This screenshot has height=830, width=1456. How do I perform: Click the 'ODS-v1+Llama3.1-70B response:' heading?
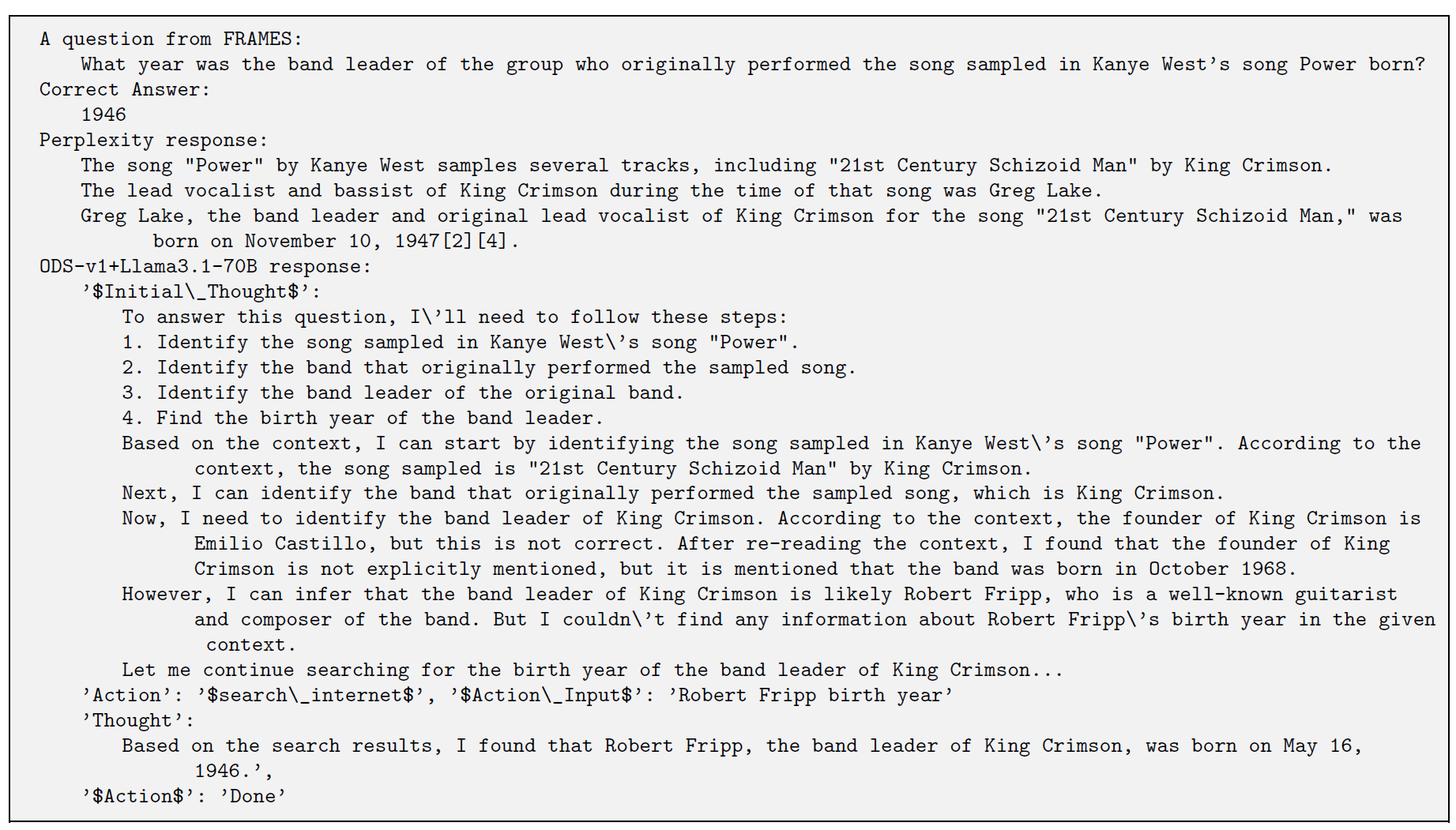tap(205, 267)
